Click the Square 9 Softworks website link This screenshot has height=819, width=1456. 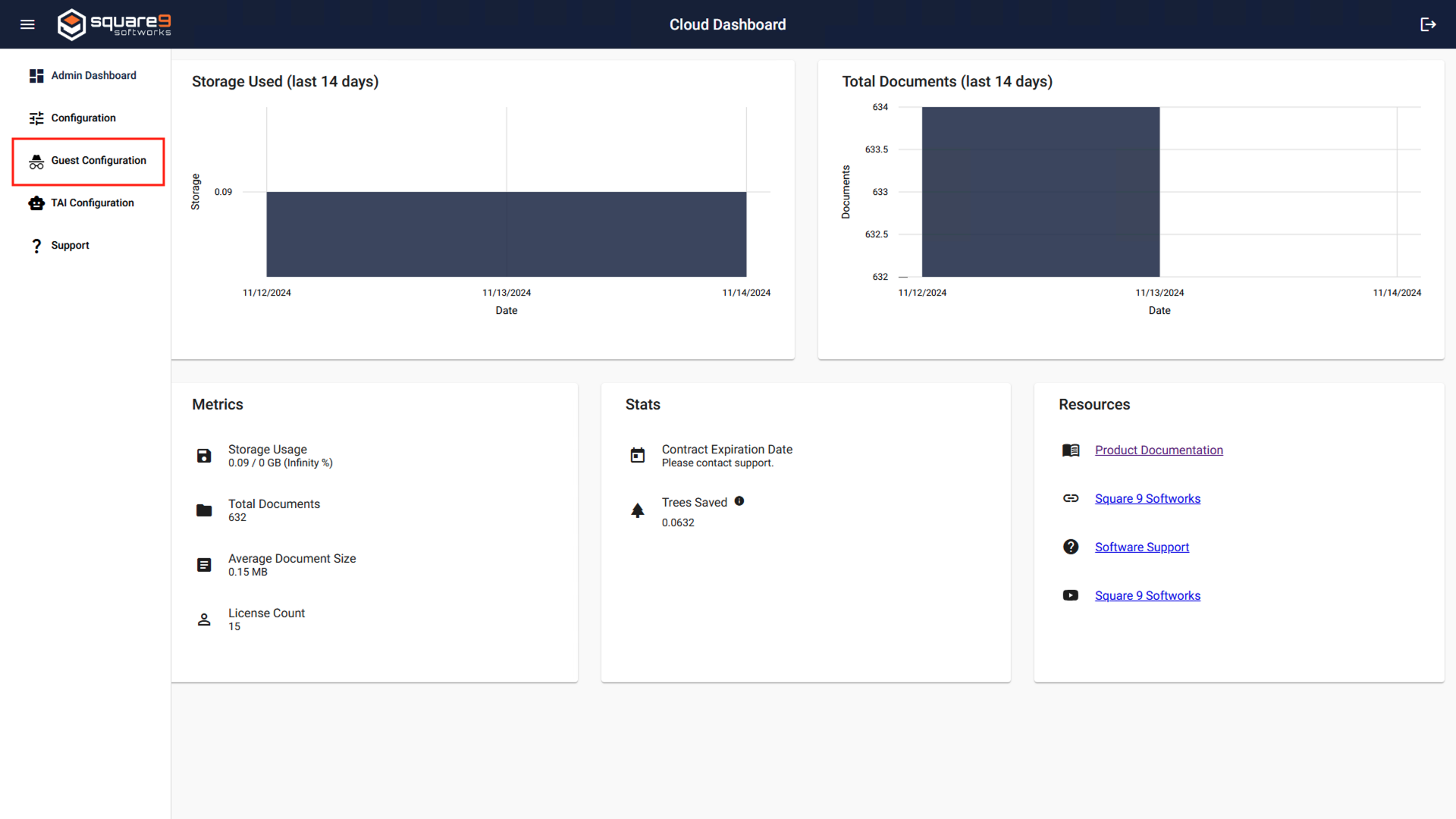[1147, 498]
